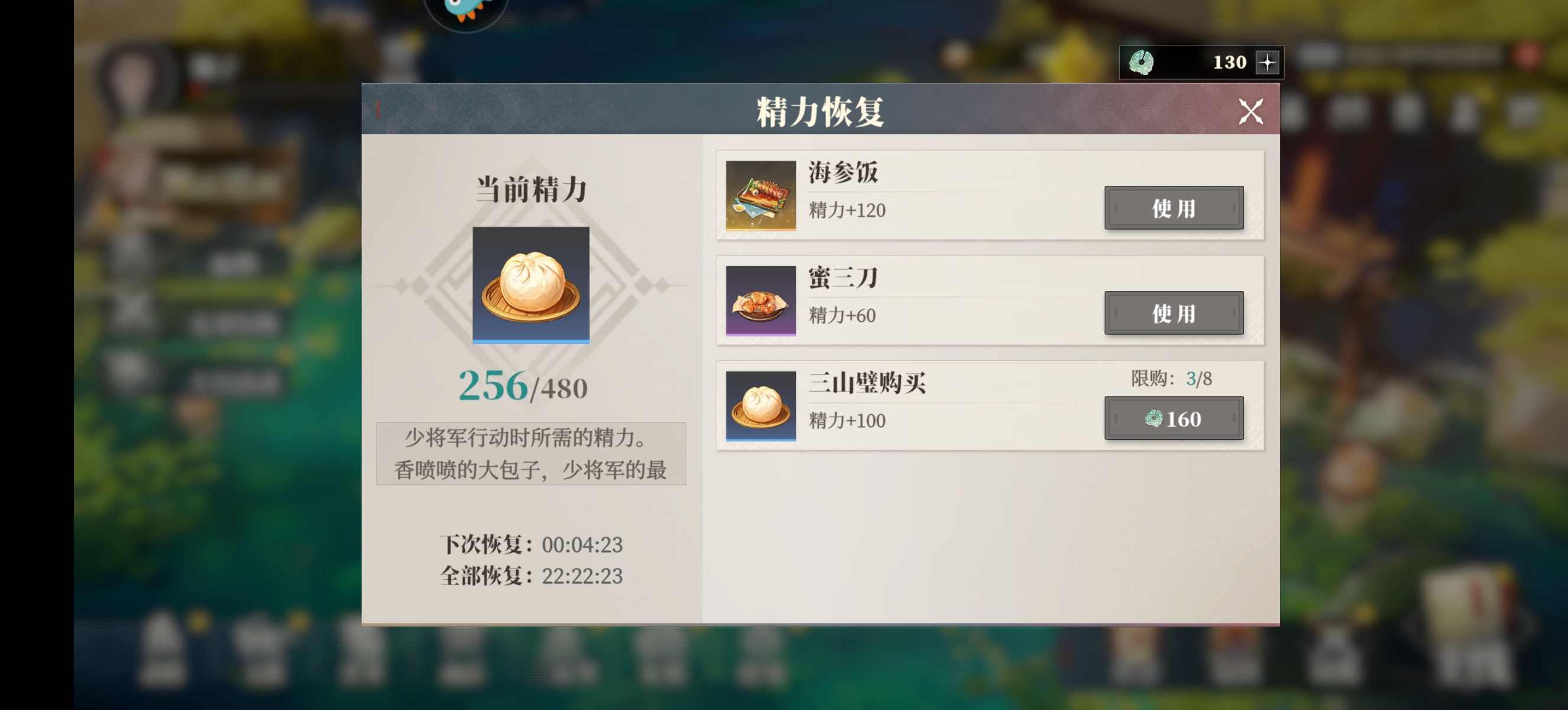
Task: Click the 三山璧购买 steamed bun icon
Action: coord(760,406)
